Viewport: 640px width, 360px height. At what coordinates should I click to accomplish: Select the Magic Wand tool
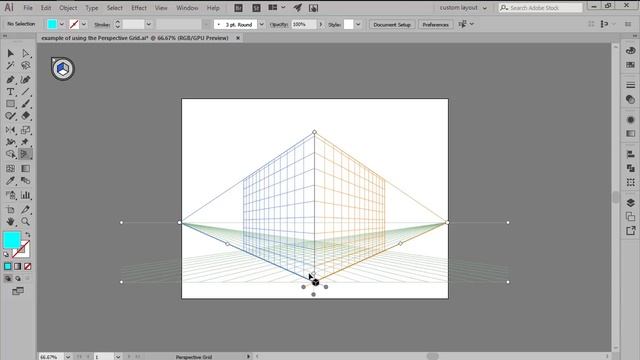pyautogui.click(x=11, y=66)
